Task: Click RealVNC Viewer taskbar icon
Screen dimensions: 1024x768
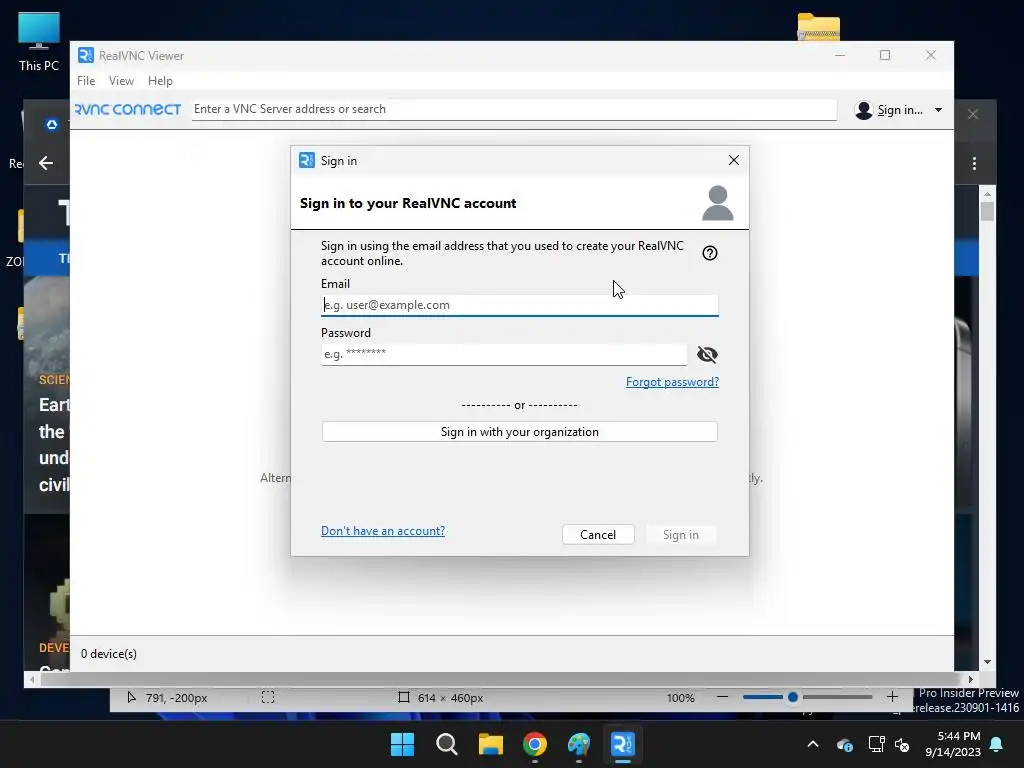Action: [622, 744]
